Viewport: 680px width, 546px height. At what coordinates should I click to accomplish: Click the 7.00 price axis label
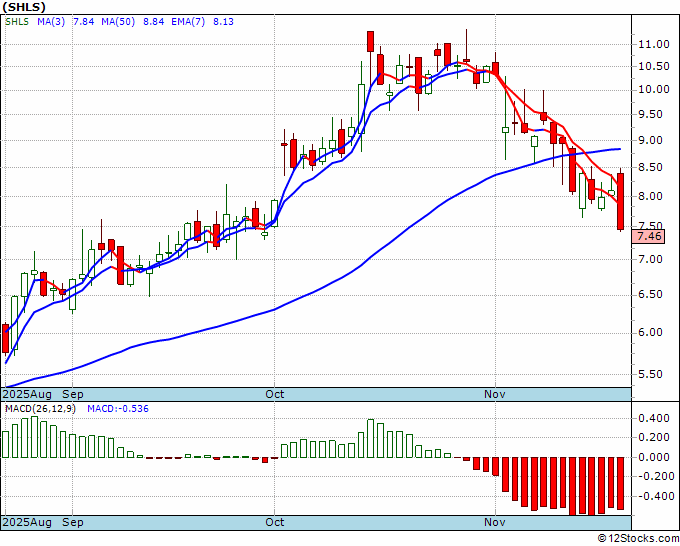[x=651, y=259]
